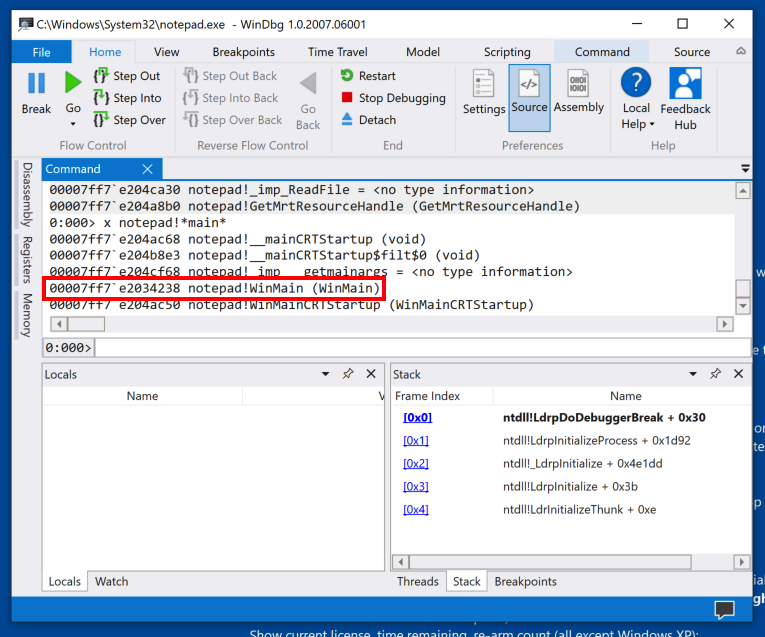Open the Model ribbon tab
Viewport: 765px width, 637px height.
423,52
